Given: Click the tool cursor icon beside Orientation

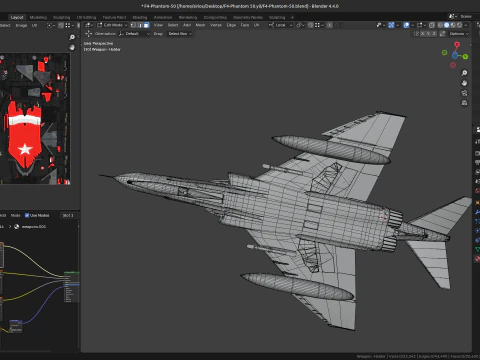Looking at the screenshot, I should pyautogui.click(x=88, y=34).
